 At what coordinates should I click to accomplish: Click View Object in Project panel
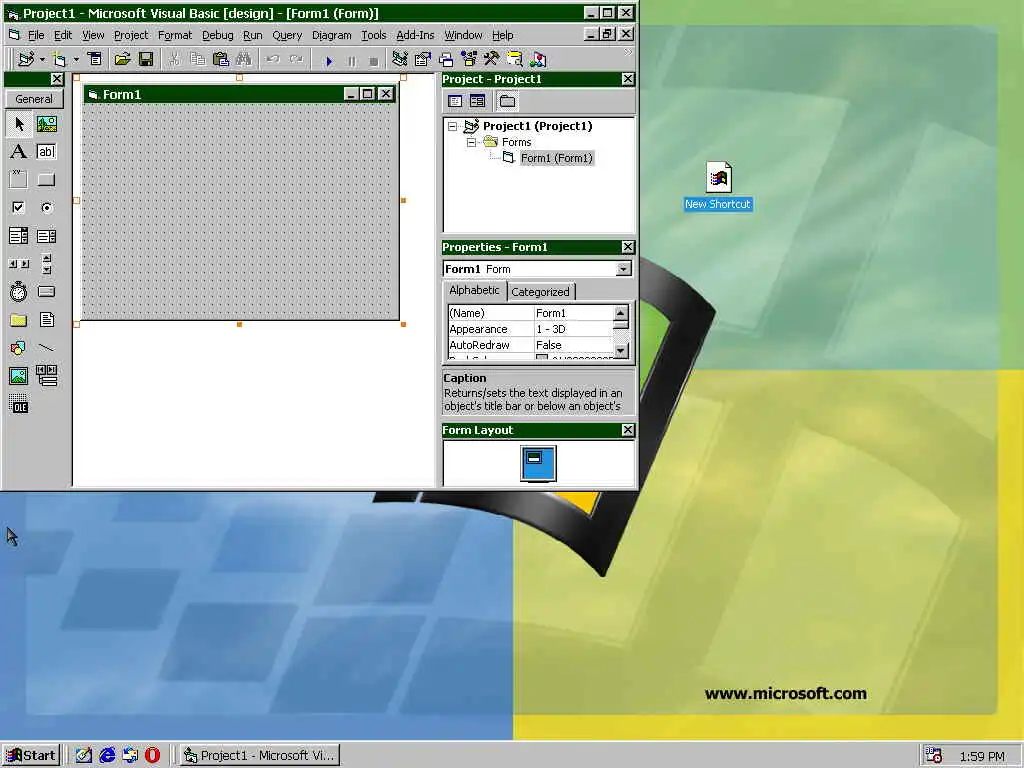[477, 101]
